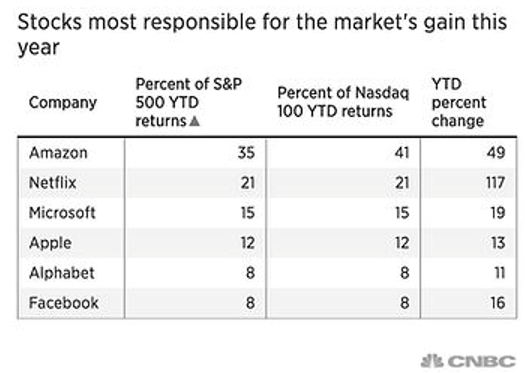
Task: Sort by Percent of Nasdaq 100 YTD returns
Action: (x=343, y=102)
